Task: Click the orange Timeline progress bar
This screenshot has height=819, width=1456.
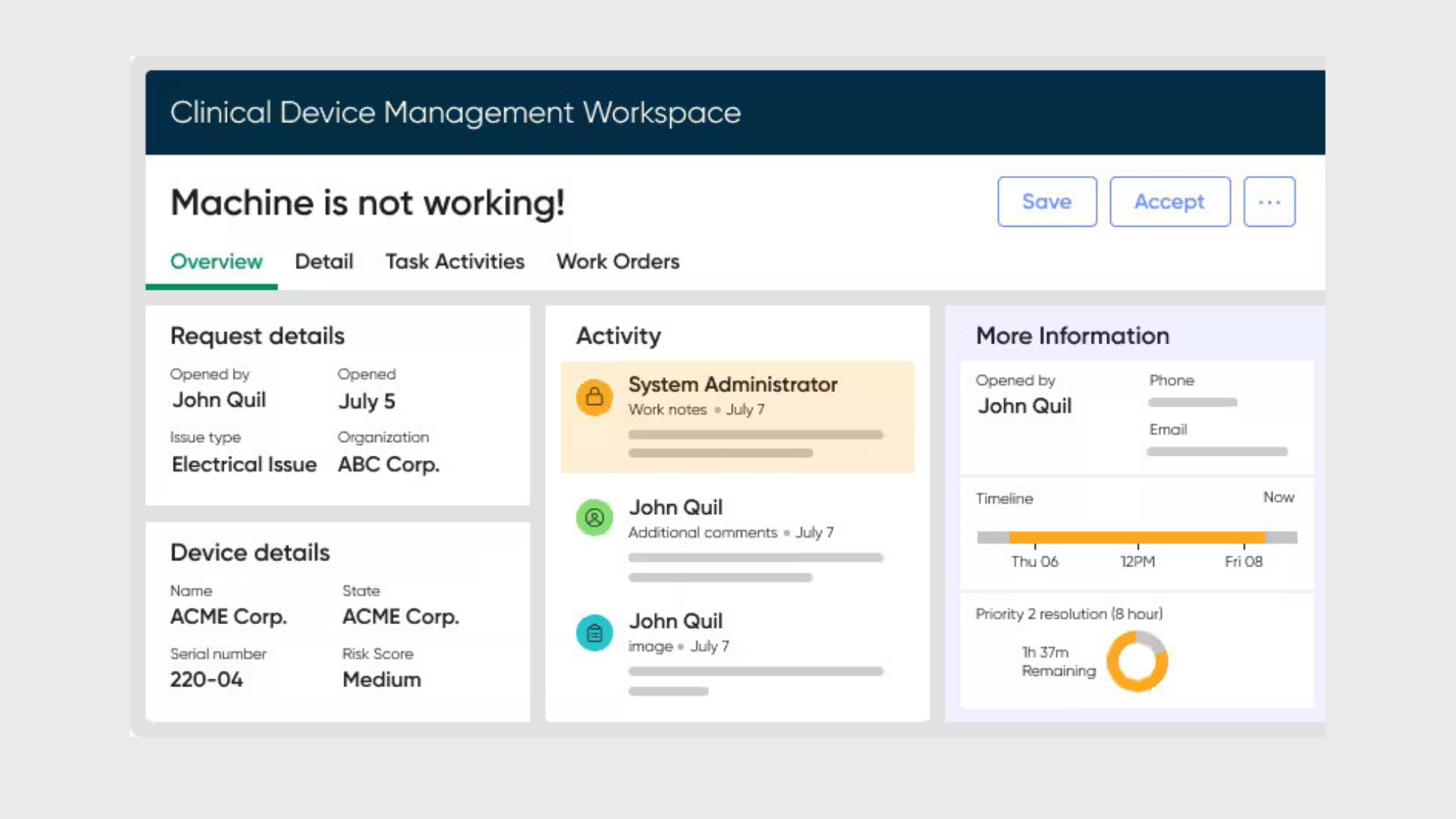Action: coord(1137,537)
